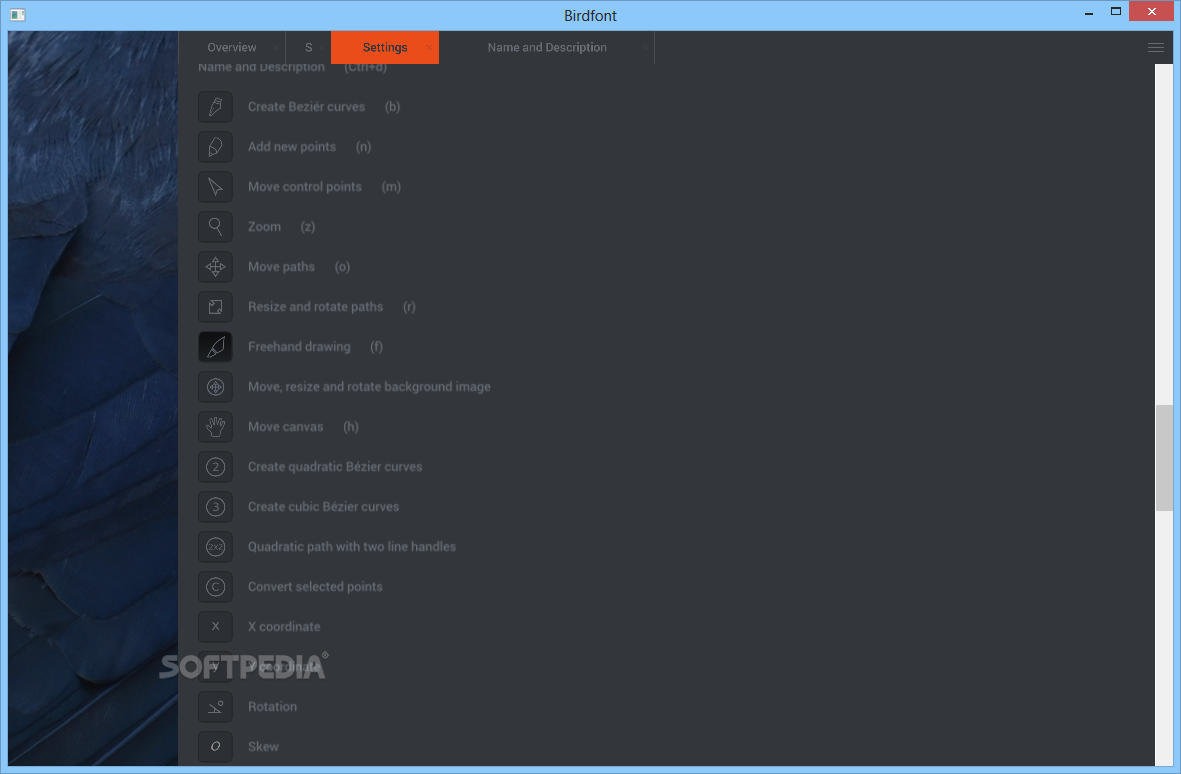Click the Convert selected points icon
The width and height of the screenshot is (1181, 774).
pyautogui.click(x=215, y=586)
